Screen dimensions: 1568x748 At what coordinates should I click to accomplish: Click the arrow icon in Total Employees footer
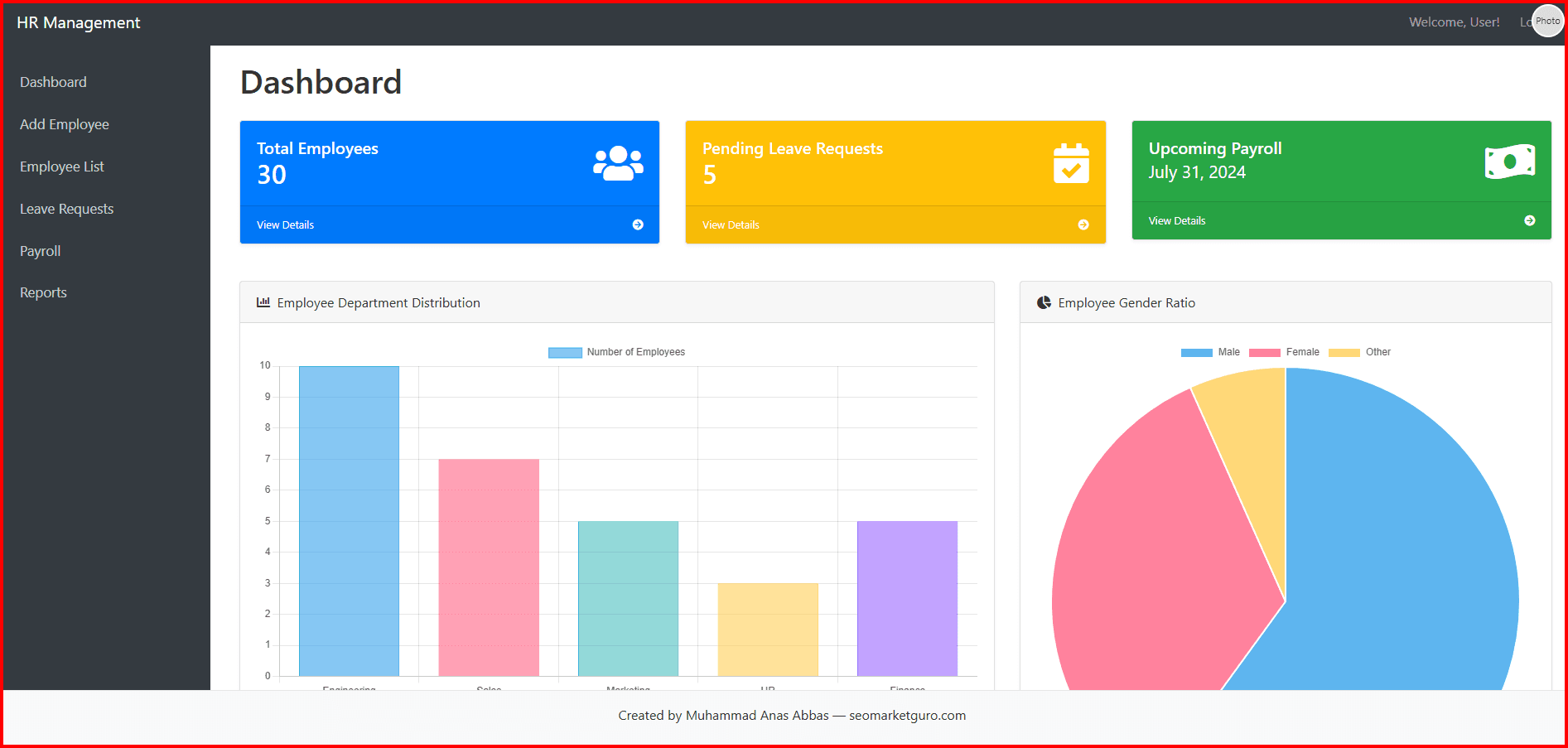[638, 224]
